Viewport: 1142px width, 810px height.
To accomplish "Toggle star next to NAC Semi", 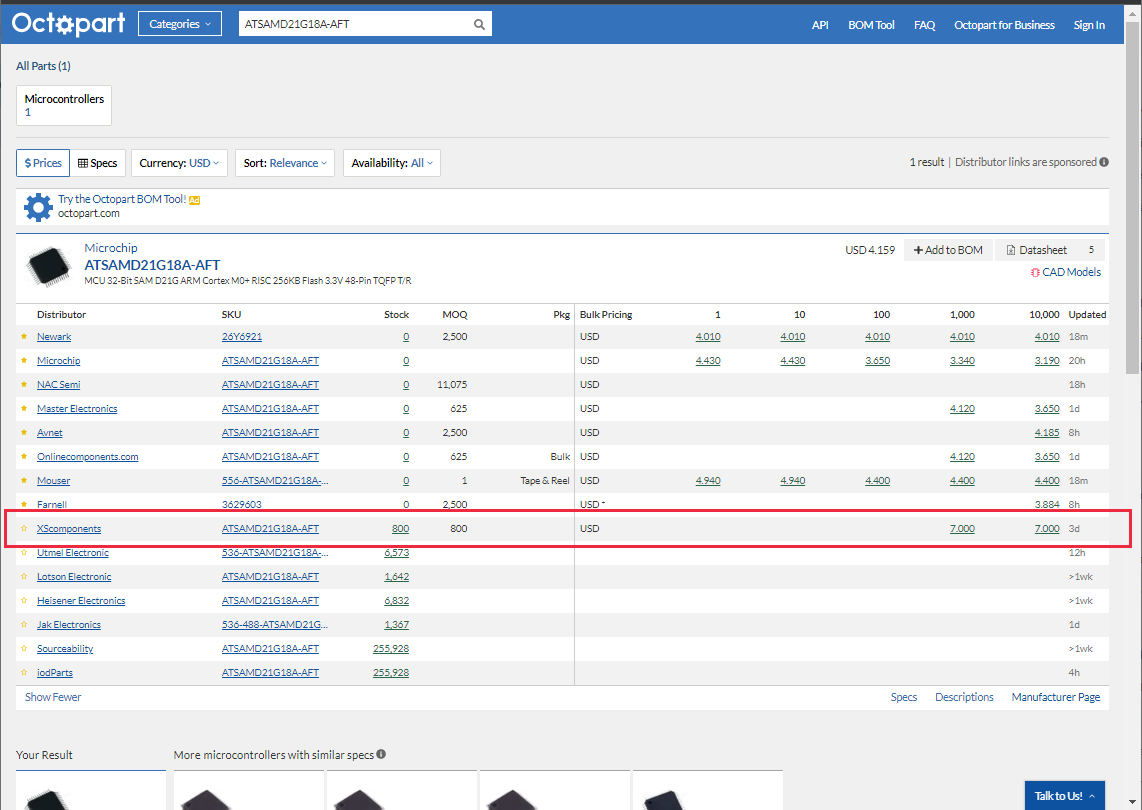I will (24, 385).
